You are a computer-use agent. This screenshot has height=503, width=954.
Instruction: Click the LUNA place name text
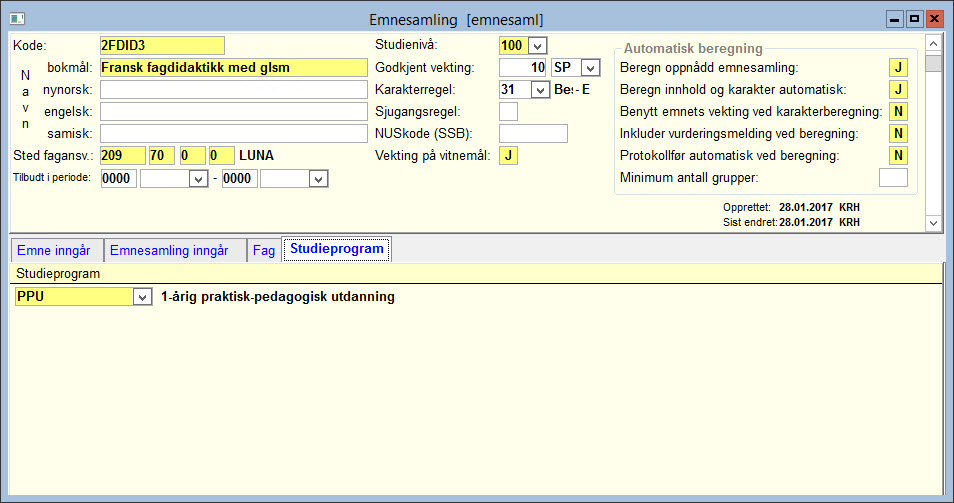(256, 156)
